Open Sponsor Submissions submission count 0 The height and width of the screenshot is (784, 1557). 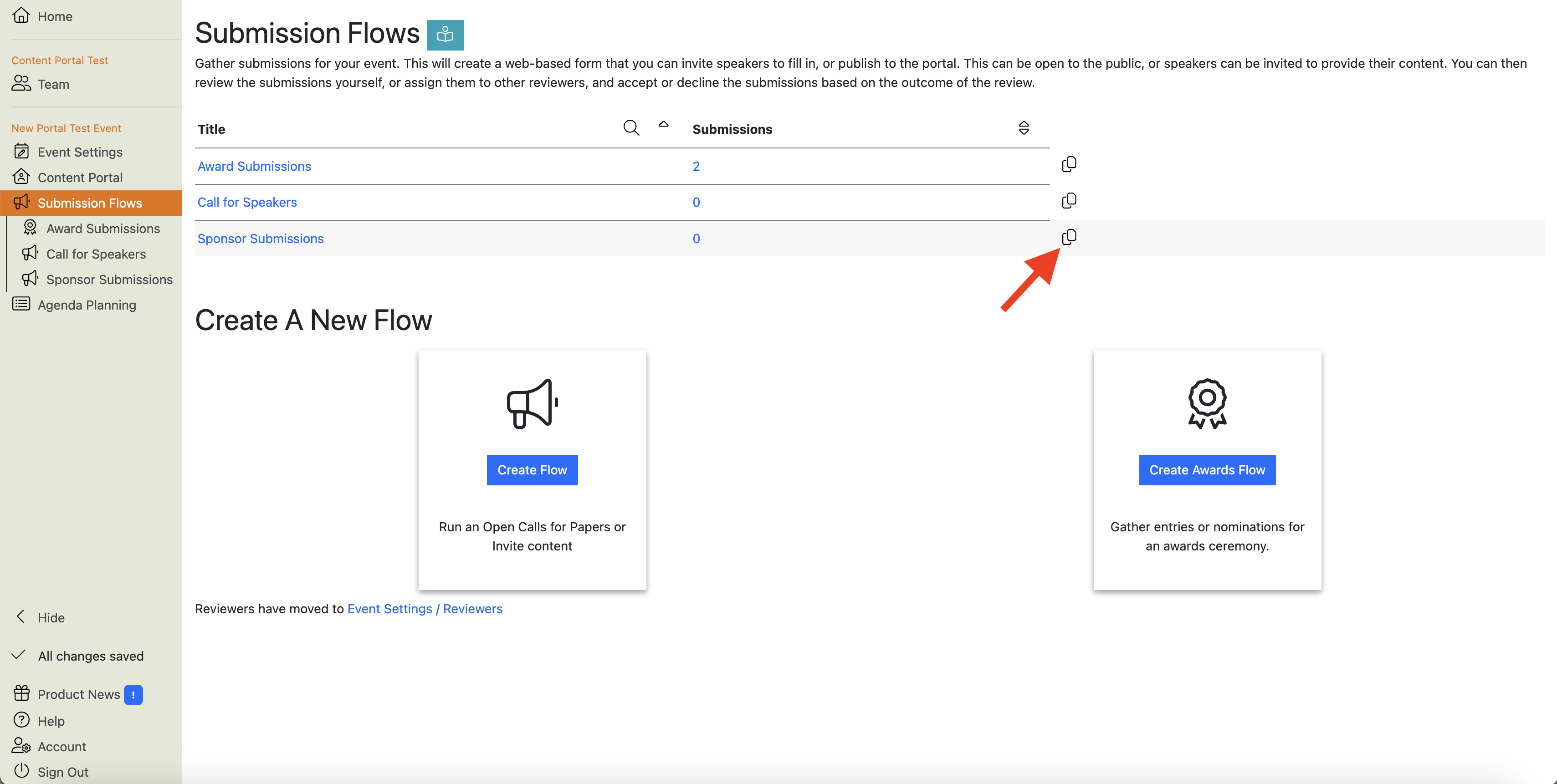tap(696, 238)
